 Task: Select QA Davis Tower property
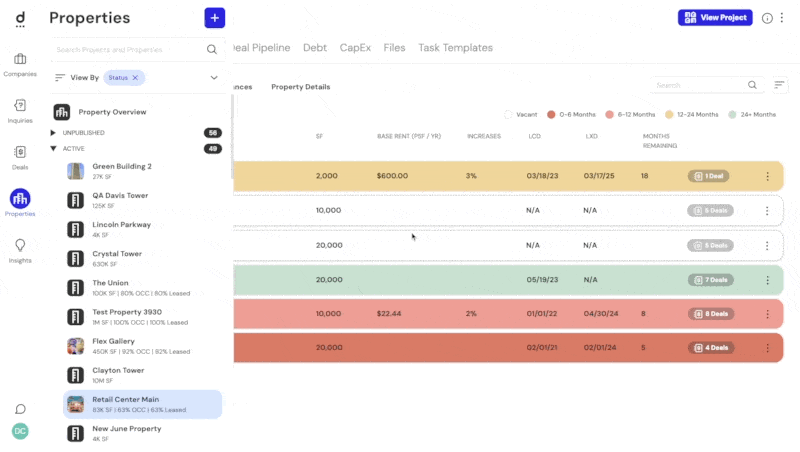[x=143, y=200]
